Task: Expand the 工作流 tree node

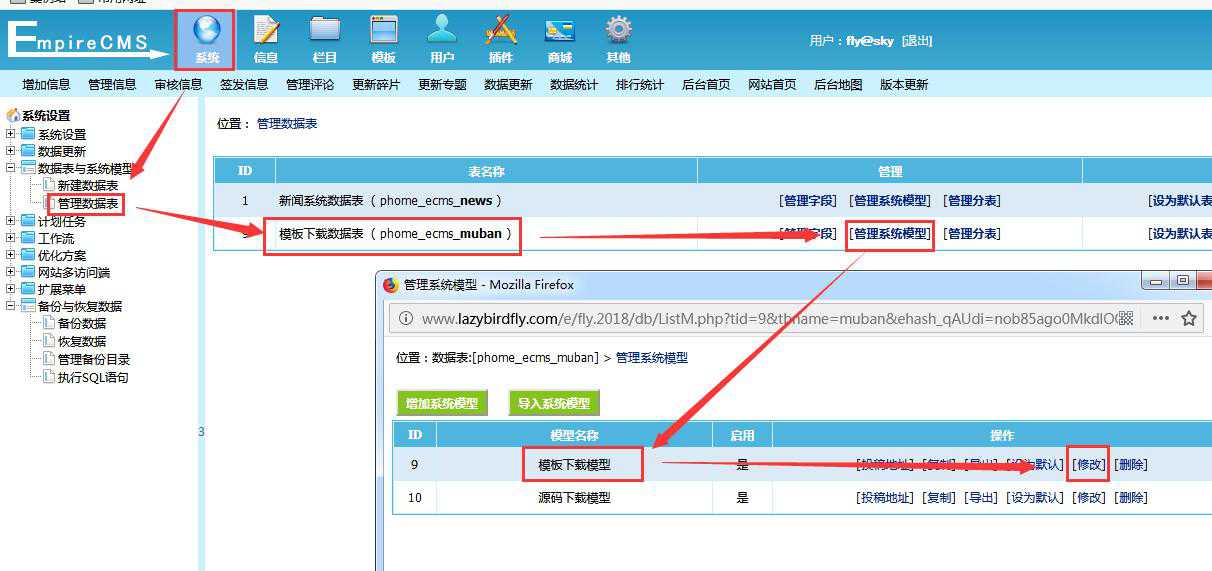Action: [11, 238]
